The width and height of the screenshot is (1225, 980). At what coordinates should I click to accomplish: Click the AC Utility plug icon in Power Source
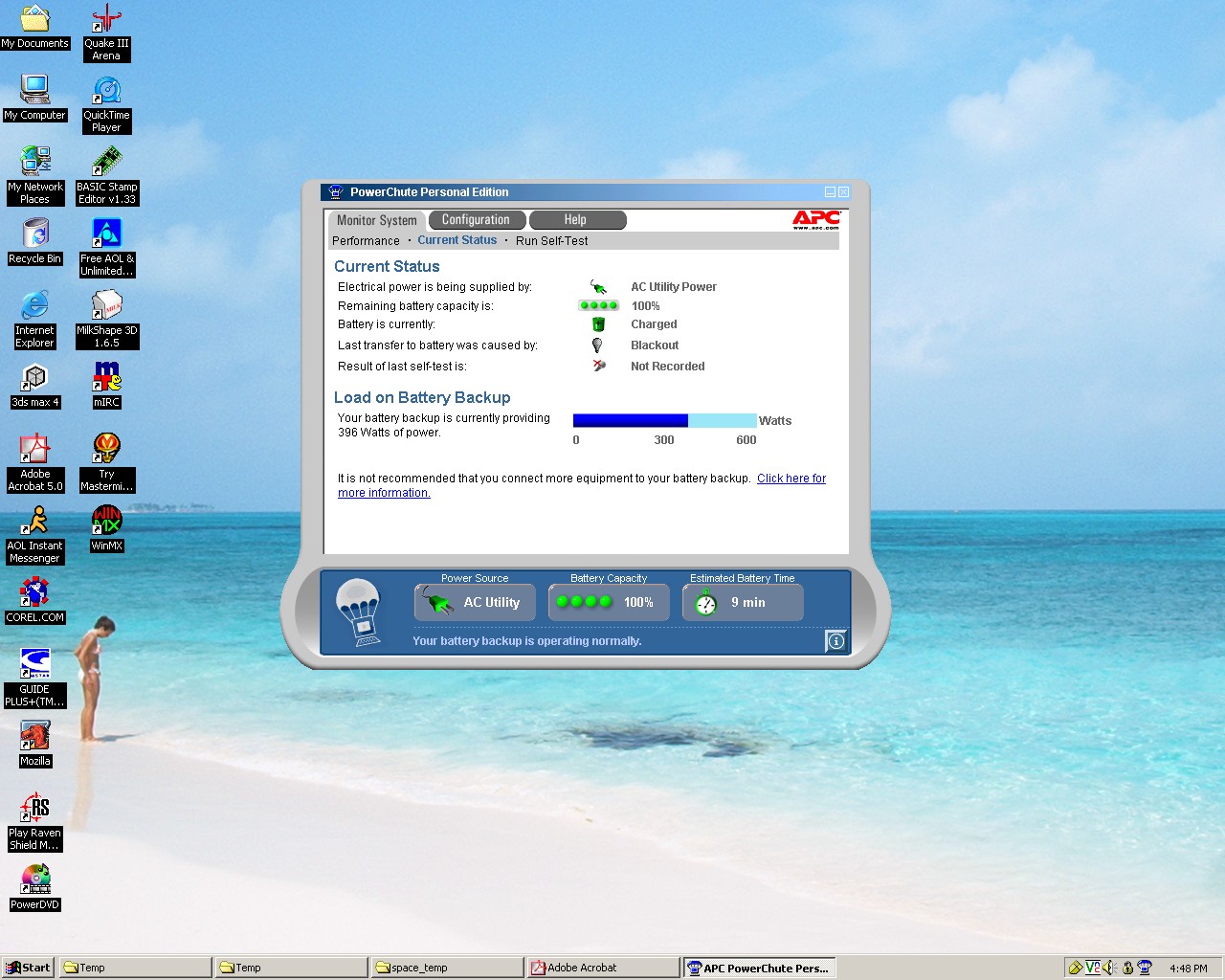[x=437, y=602]
